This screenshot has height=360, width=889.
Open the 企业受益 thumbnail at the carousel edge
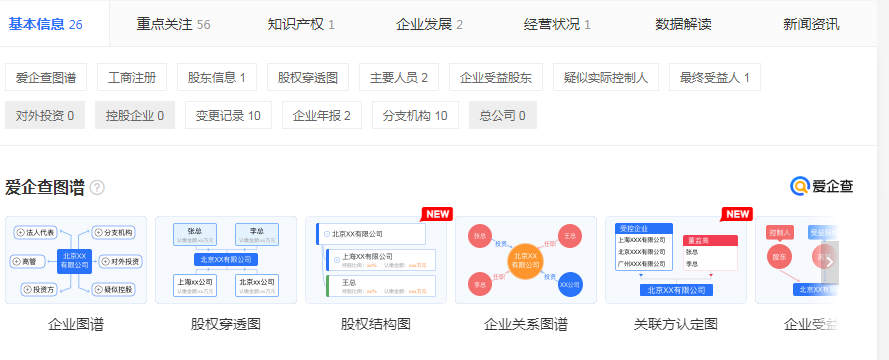pos(796,260)
